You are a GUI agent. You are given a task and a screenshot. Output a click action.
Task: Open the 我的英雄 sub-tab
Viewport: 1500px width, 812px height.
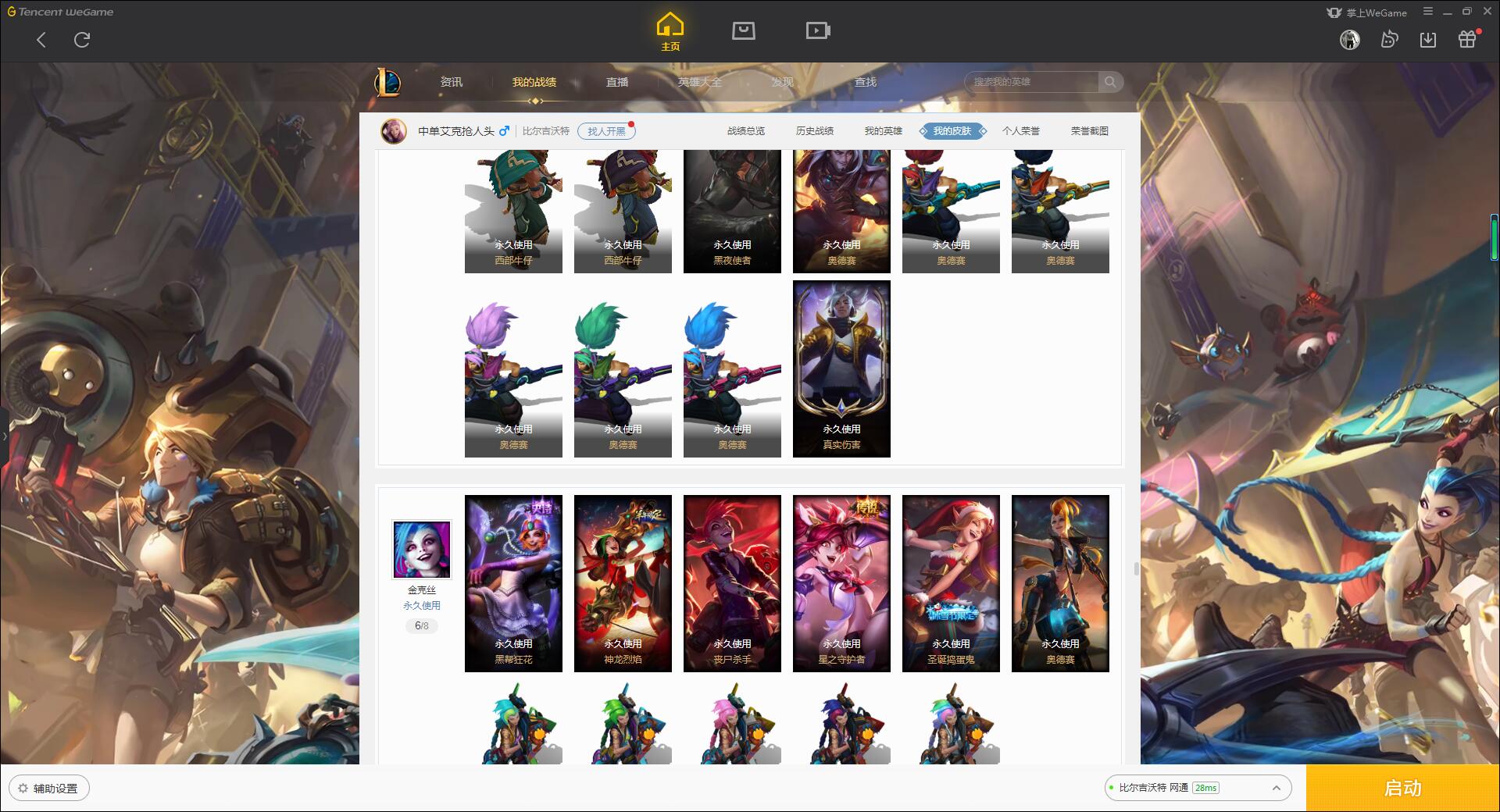click(884, 131)
